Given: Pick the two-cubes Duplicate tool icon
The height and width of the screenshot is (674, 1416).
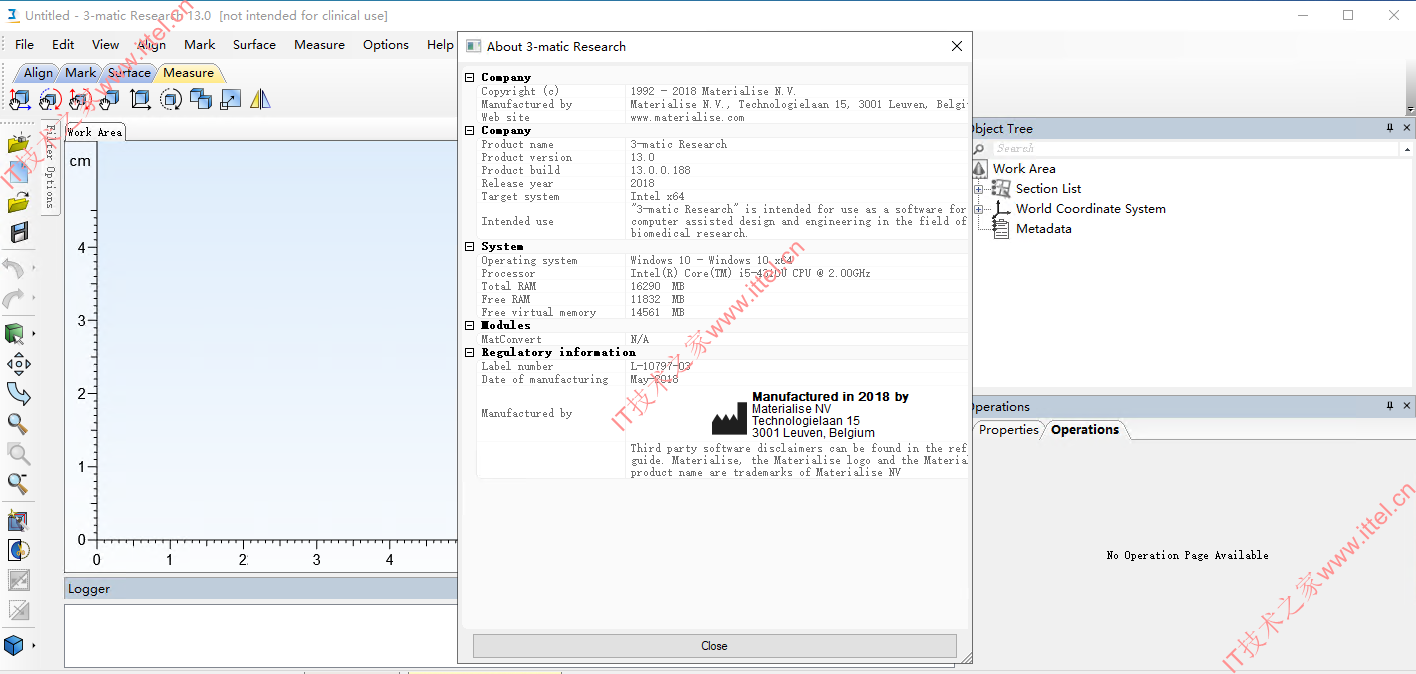Looking at the screenshot, I should pos(201,99).
